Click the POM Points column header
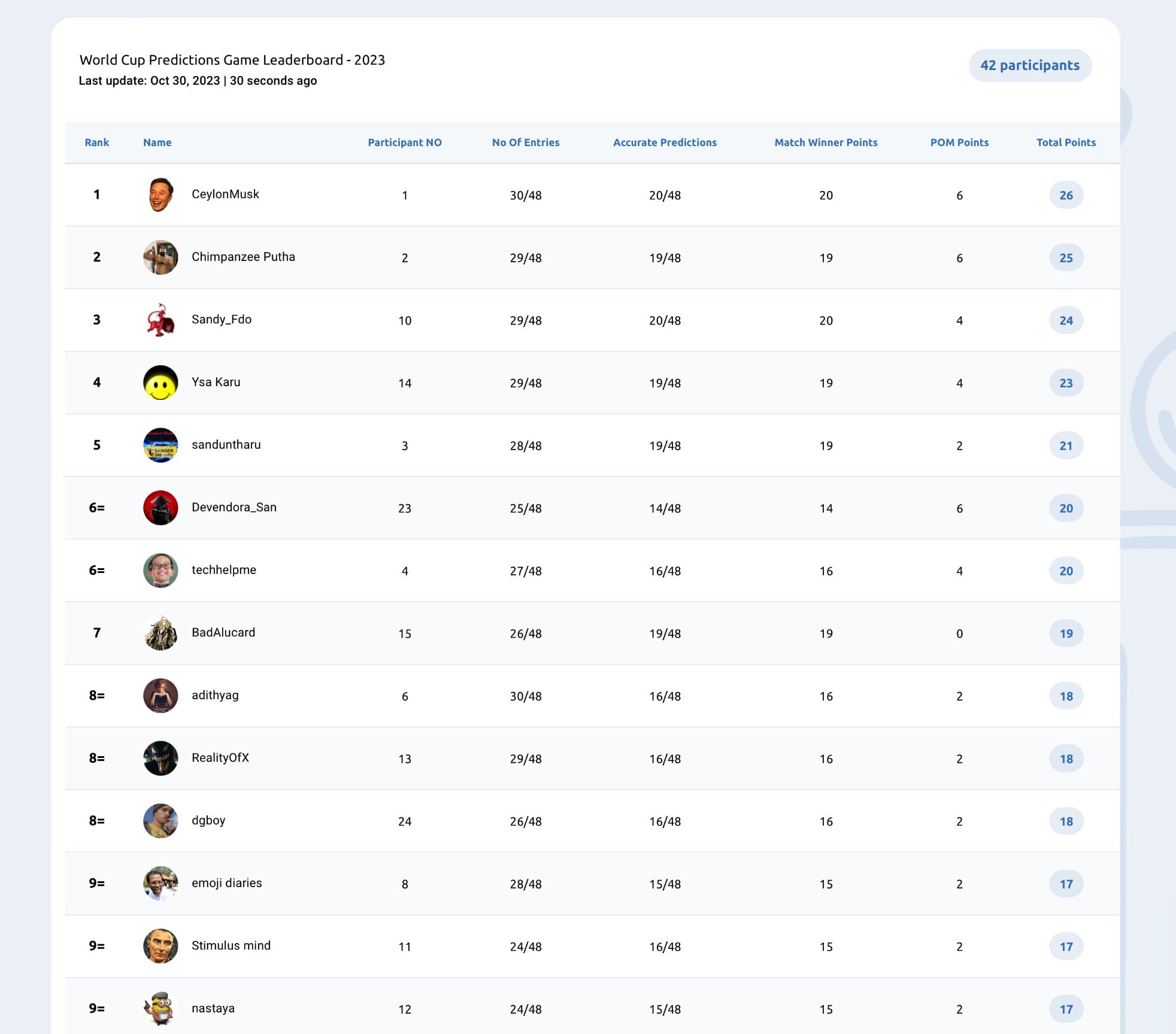Viewport: 1176px width, 1034px height. coord(959,142)
